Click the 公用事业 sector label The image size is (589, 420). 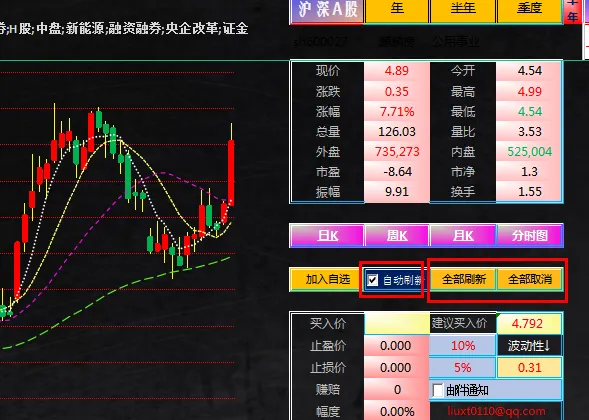tap(455, 42)
